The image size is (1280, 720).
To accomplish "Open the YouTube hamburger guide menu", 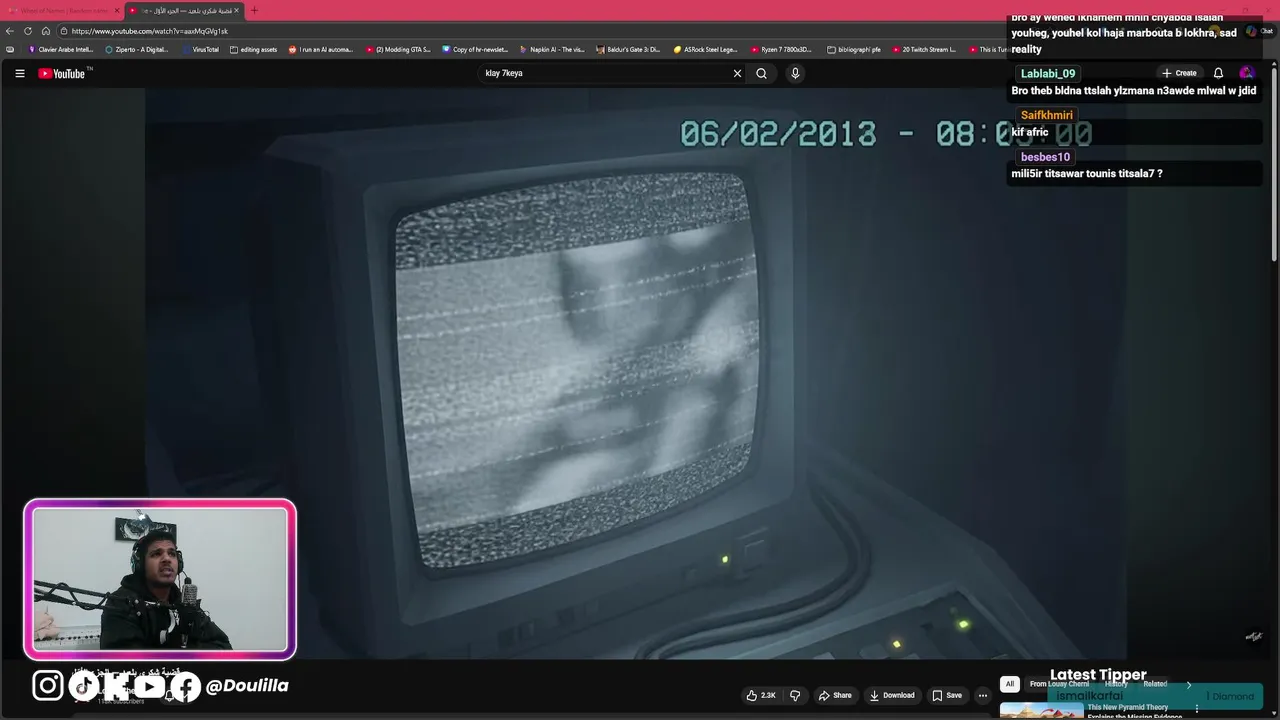I will pyautogui.click(x=19, y=73).
